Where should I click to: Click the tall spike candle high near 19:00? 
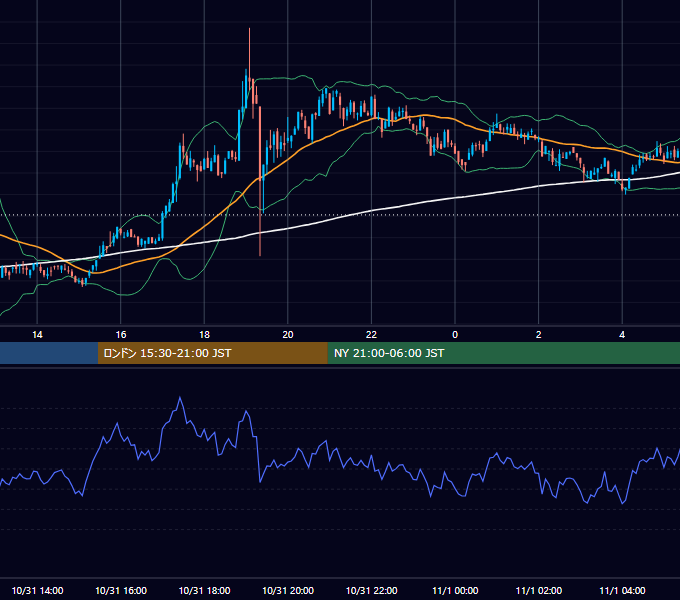(x=249, y=29)
